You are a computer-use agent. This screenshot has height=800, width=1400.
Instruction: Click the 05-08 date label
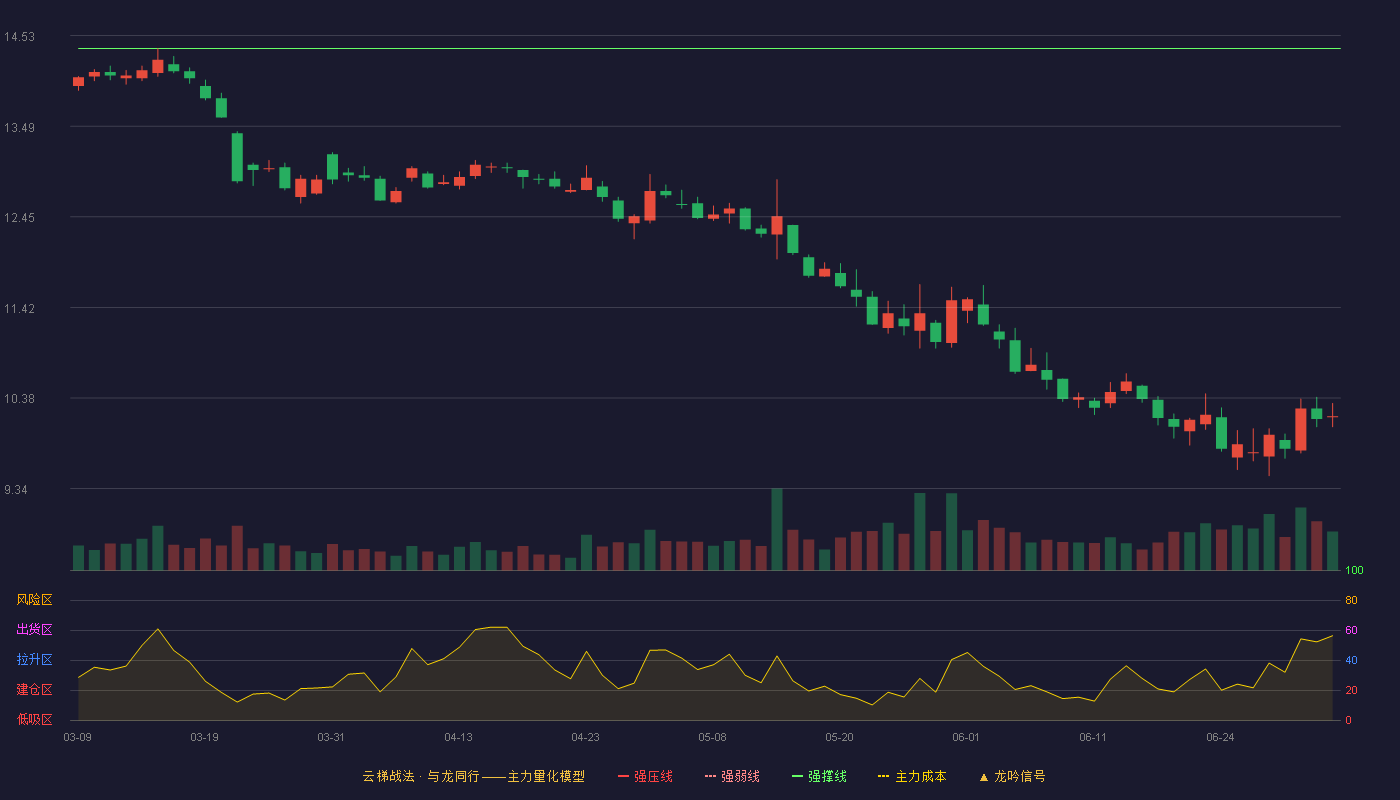pyautogui.click(x=712, y=737)
